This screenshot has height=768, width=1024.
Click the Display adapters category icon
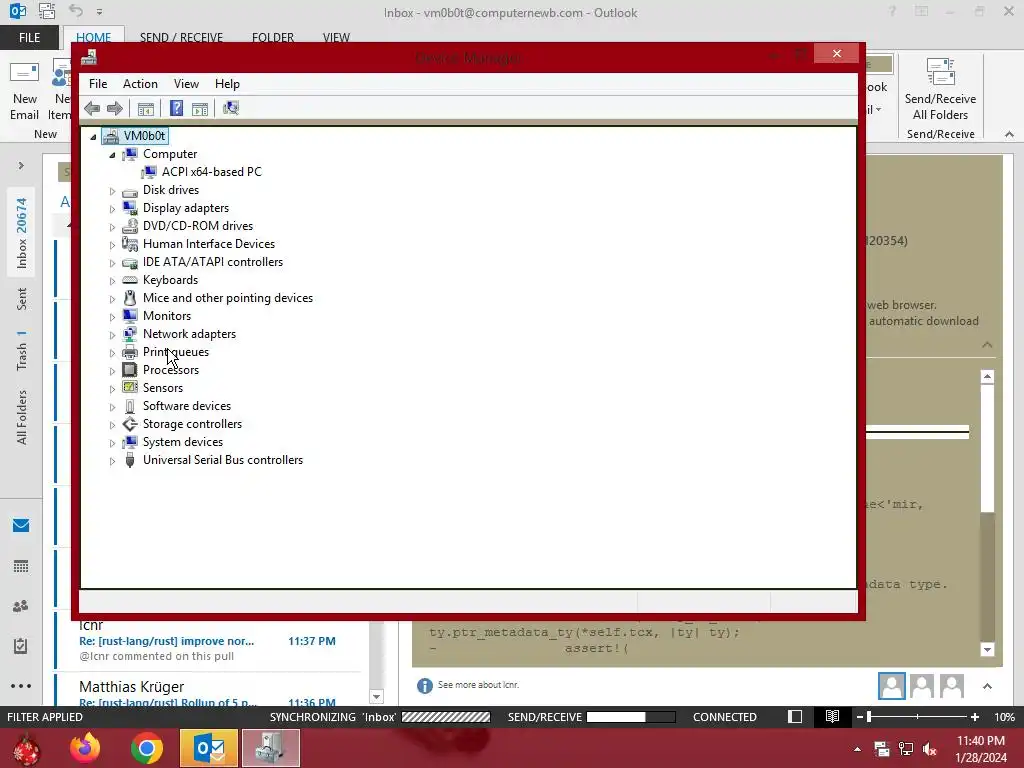[130, 208]
